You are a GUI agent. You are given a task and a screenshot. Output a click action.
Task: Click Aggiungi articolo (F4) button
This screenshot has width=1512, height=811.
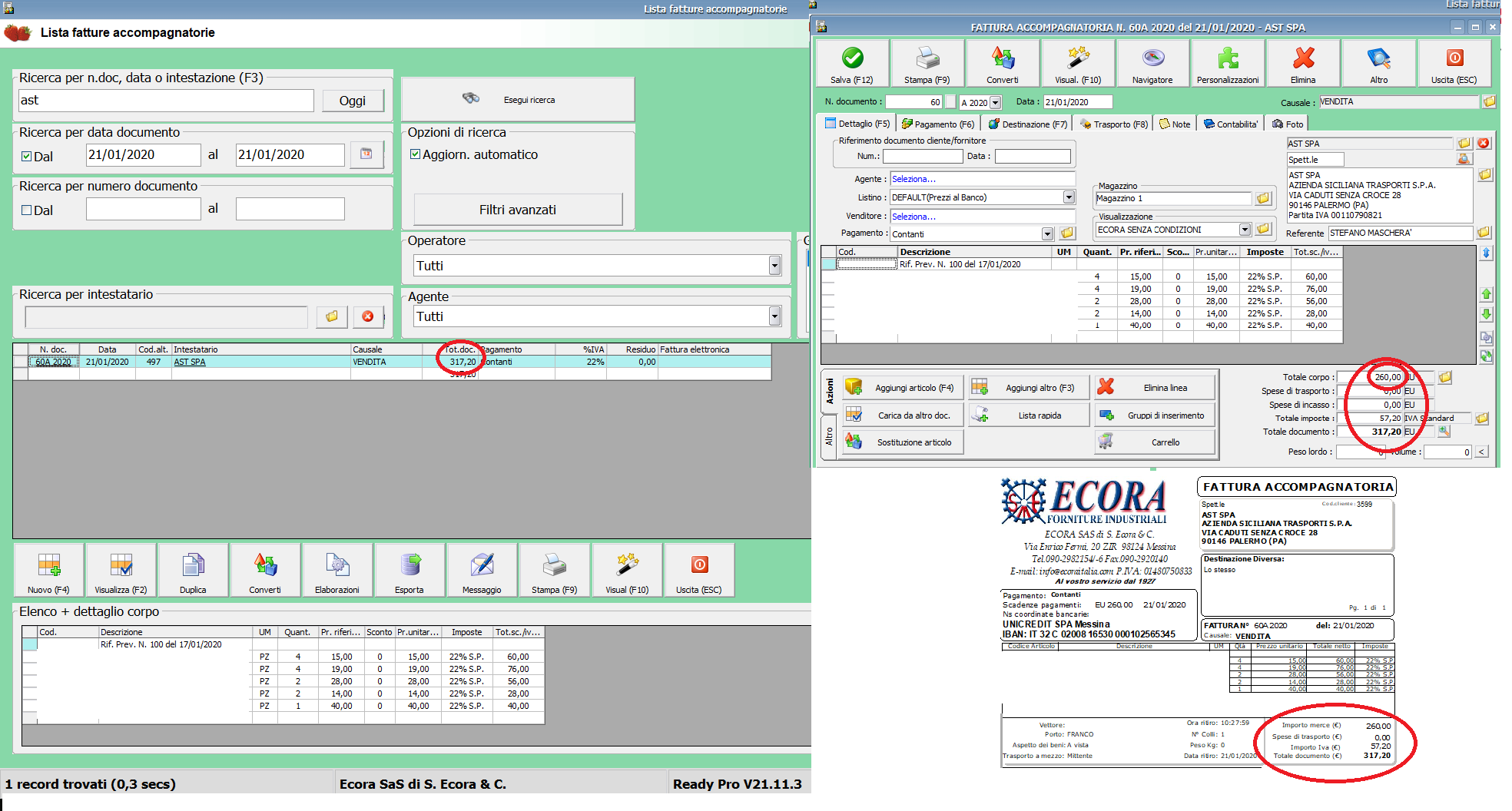(903, 387)
